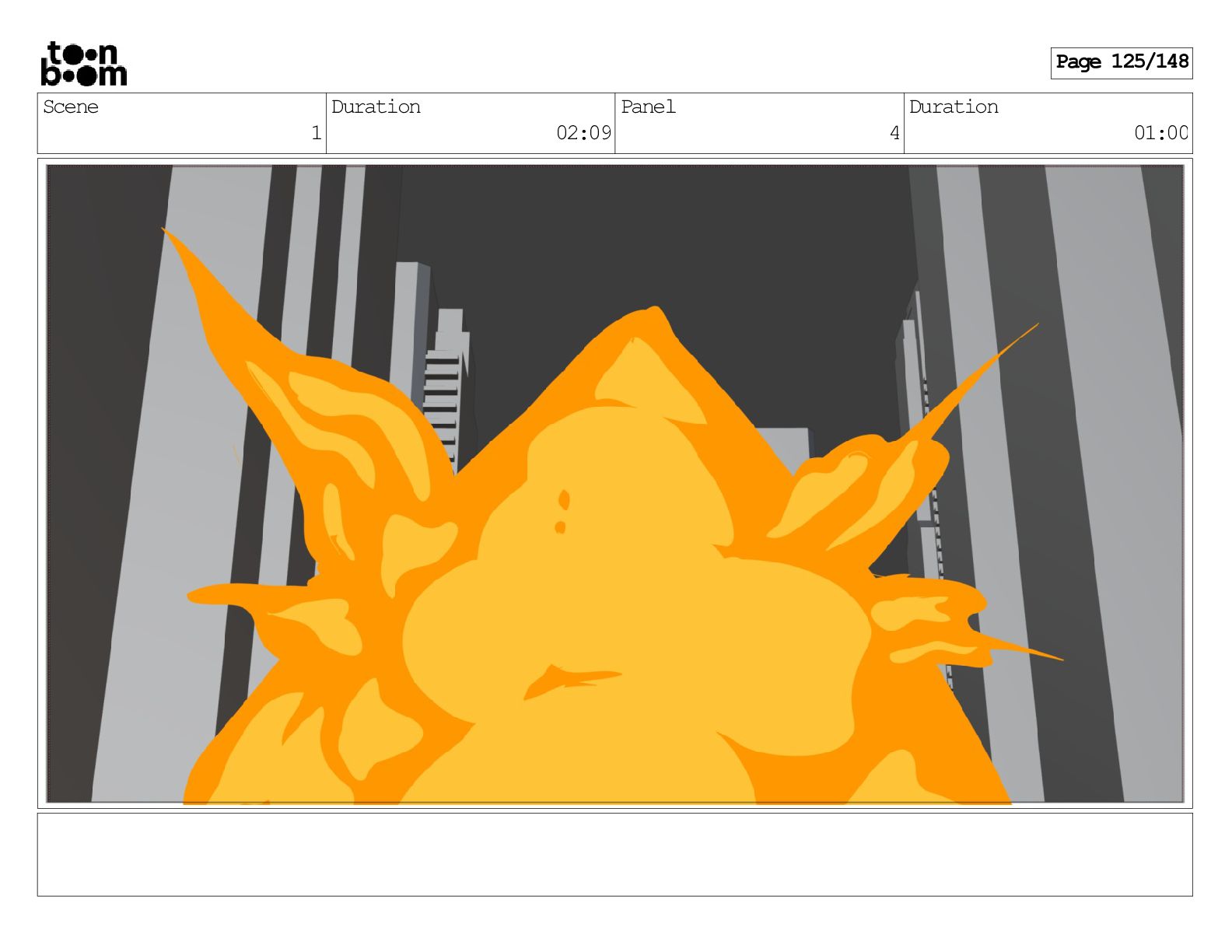This screenshot has height=952, width=1232.
Task: Select the Scene label text
Action: (71, 107)
